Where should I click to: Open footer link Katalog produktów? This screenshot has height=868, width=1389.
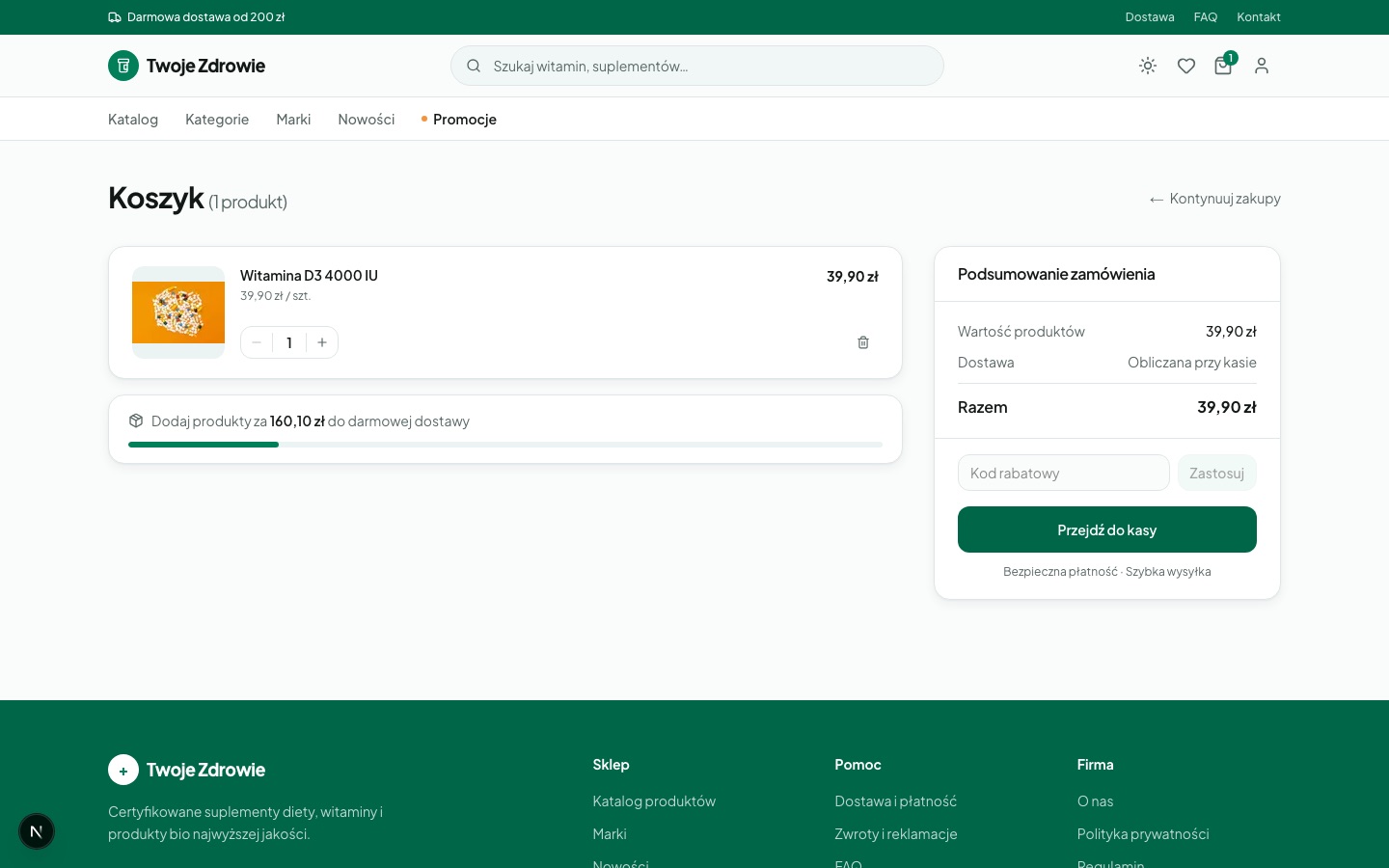tap(654, 801)
